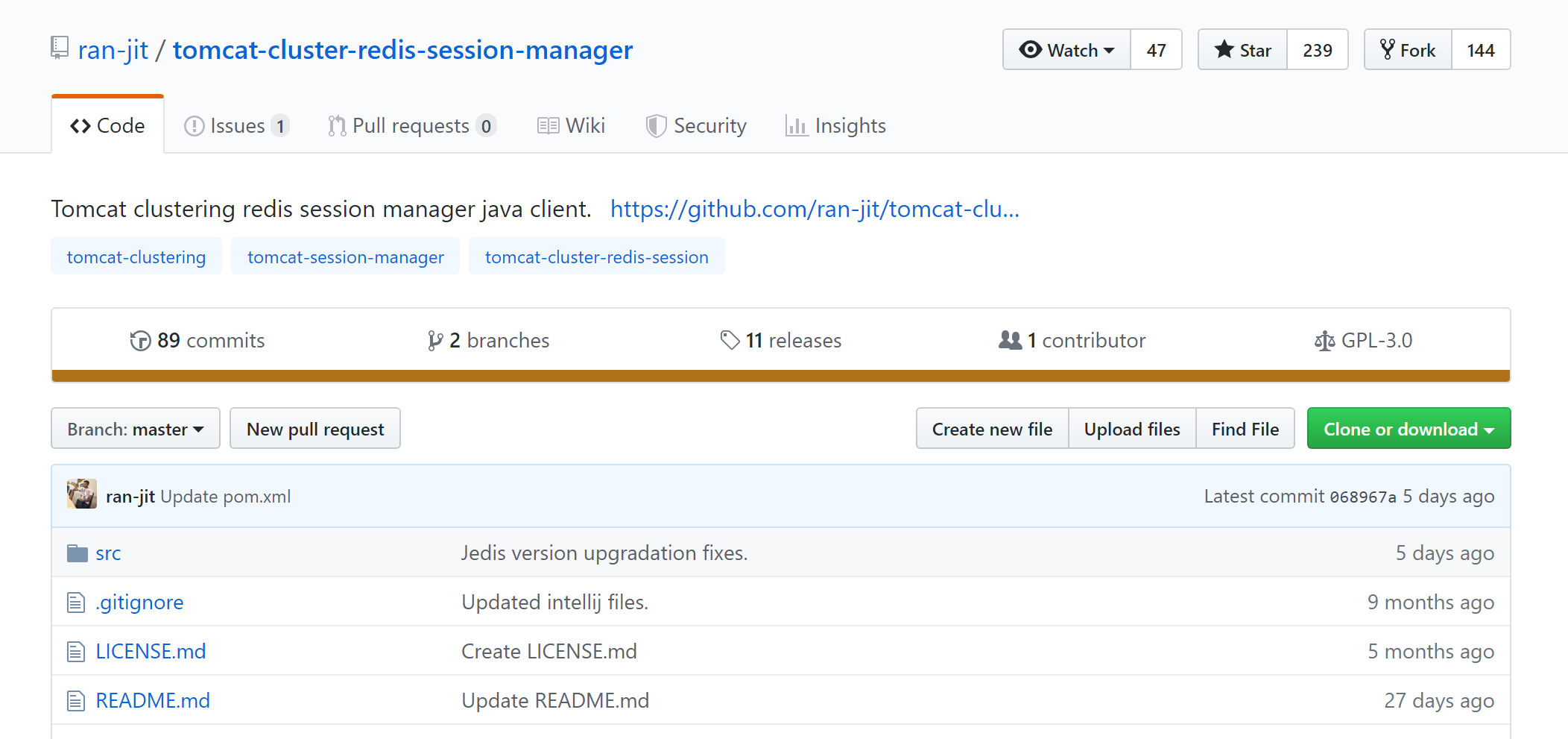Click the repository book icon beside ran-jit
Viewport: 1568px width, 739px height.
pyautogui.click(x=60, y=48)
